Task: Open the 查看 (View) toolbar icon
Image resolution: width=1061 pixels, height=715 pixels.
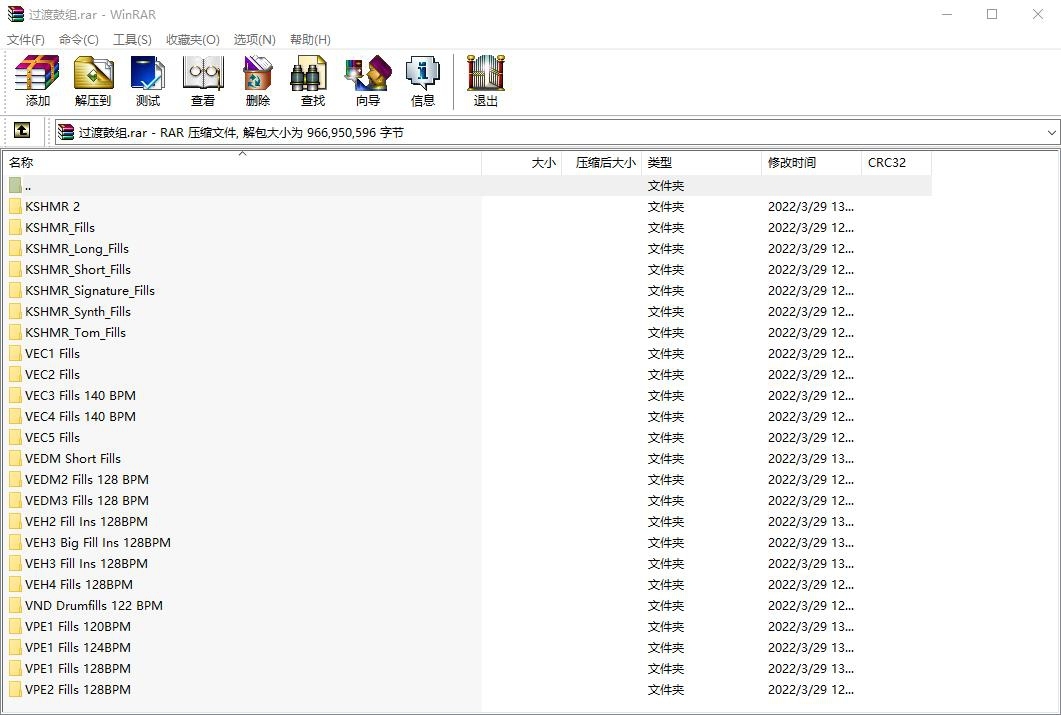Action: (203, 81)
